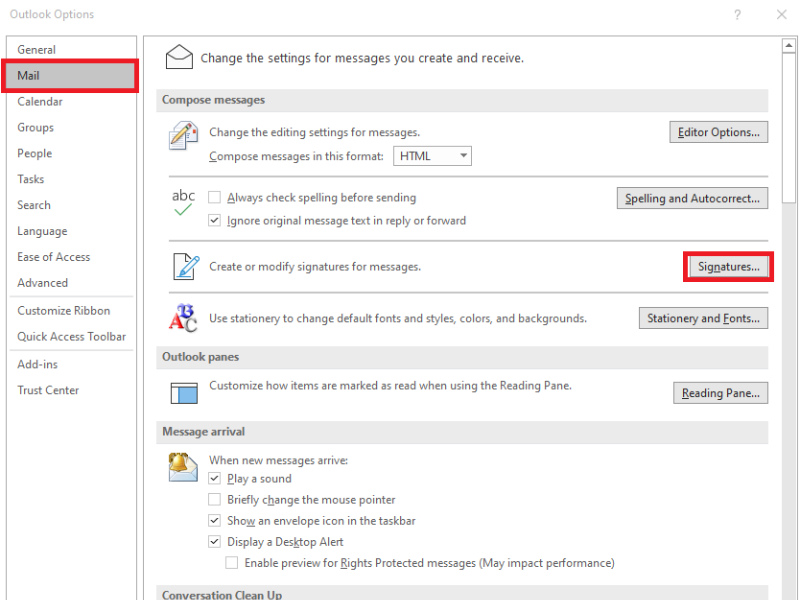Click the signature pen-and-page icon
Screen dimensions: 800x600
coord(186,266)
